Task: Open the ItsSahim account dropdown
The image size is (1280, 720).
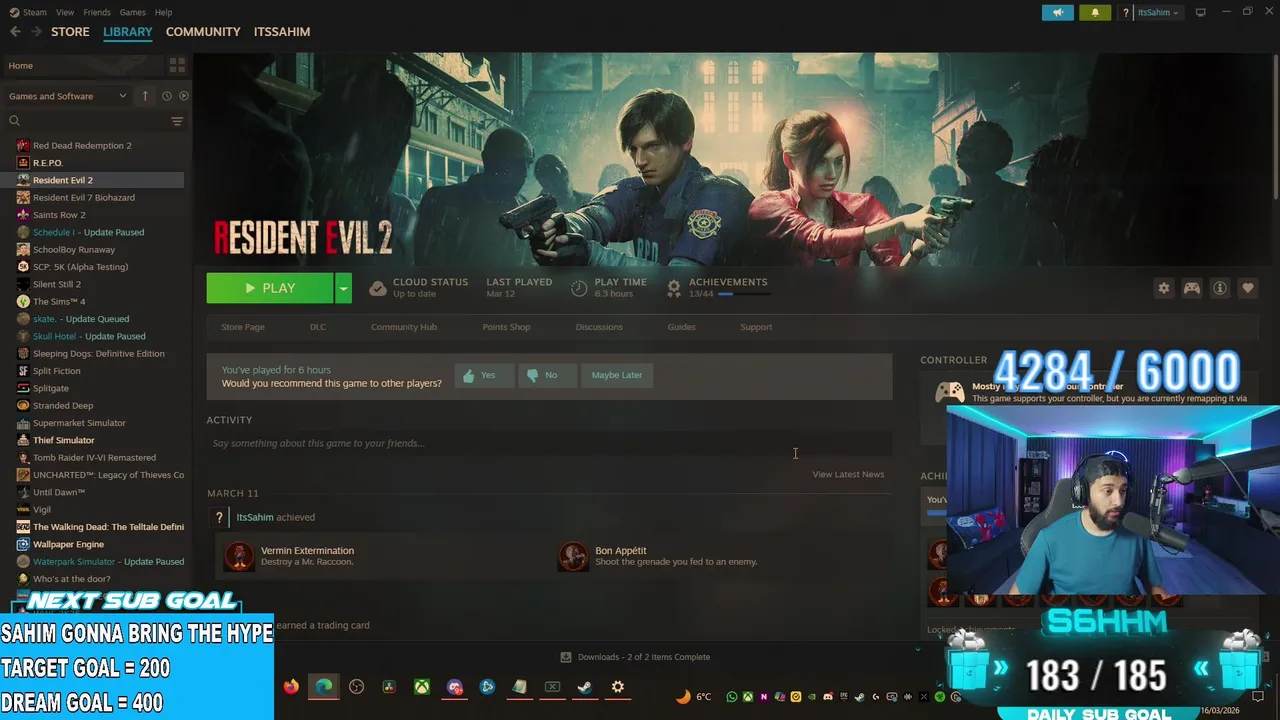Action: tap(1158, 12)
